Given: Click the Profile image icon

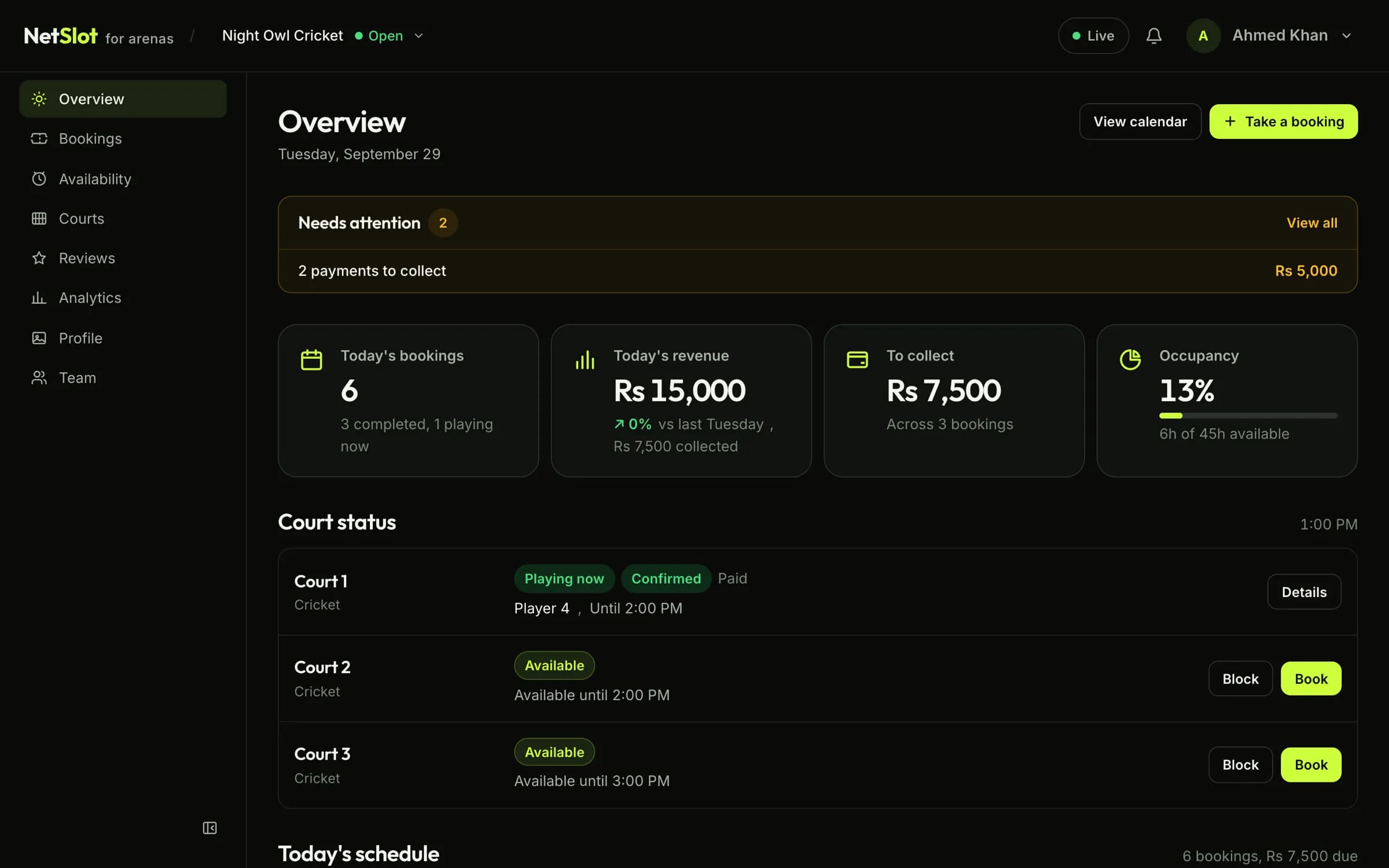Looking at the screenshot, I should coord(39,338).
